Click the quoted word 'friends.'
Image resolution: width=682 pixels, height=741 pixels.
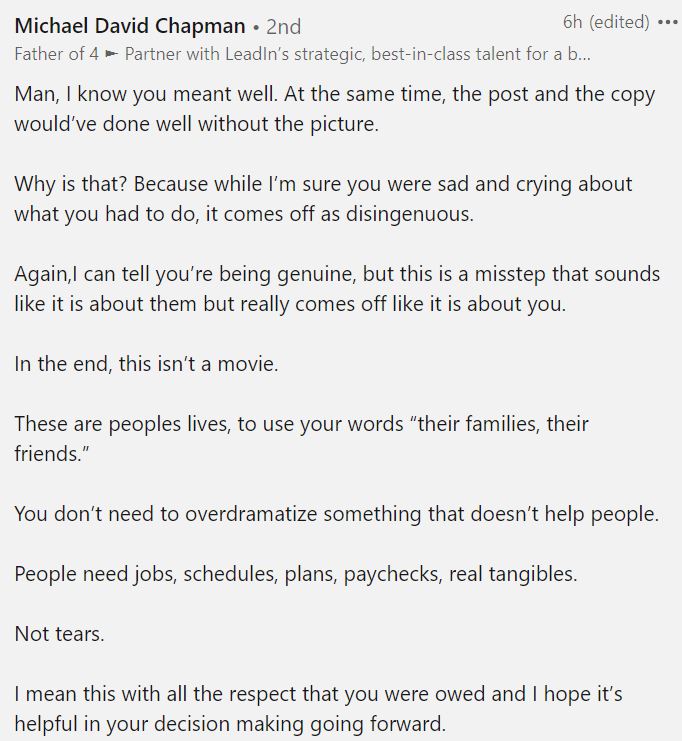point(52,454)
